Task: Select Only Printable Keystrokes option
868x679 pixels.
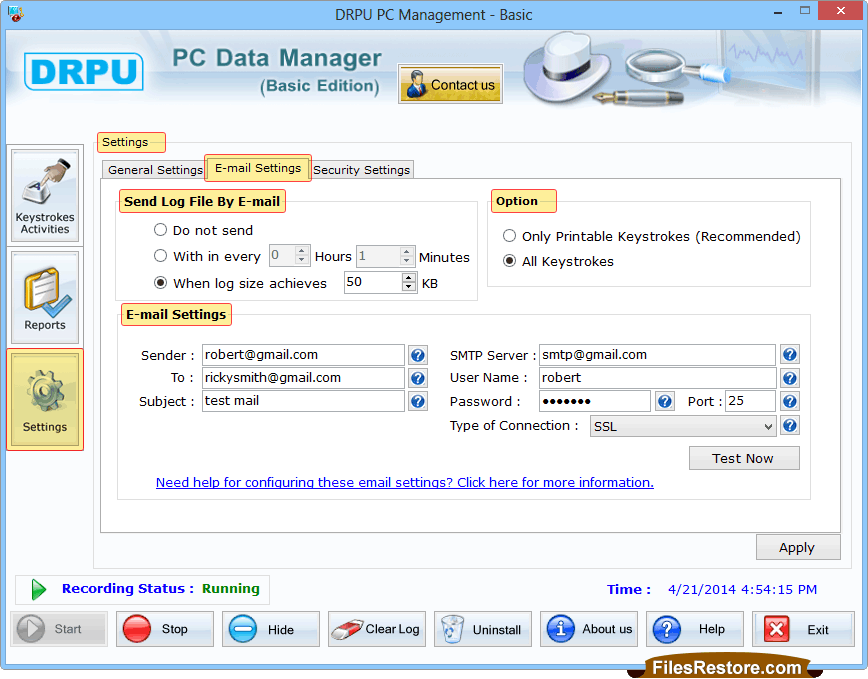Action: (x=509, y=236)
